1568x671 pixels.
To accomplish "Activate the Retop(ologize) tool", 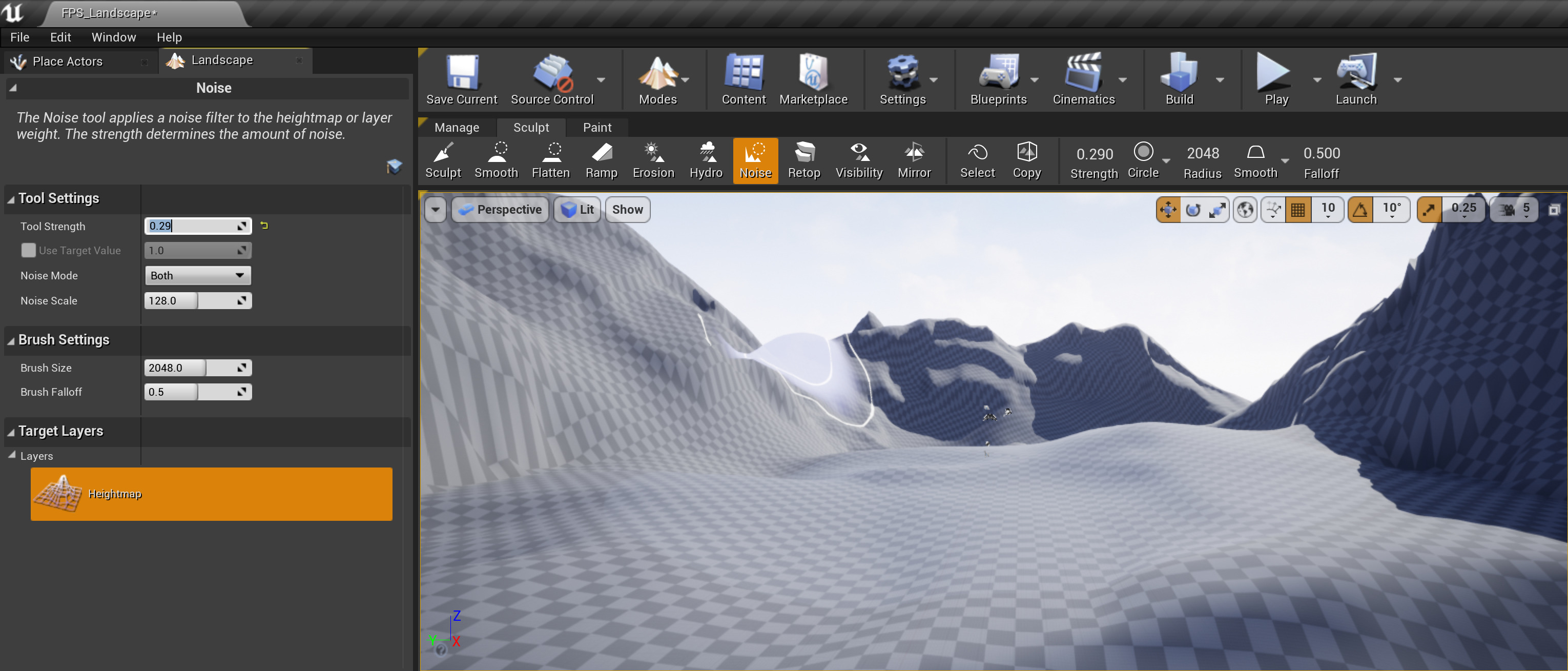I will [803, 160].
